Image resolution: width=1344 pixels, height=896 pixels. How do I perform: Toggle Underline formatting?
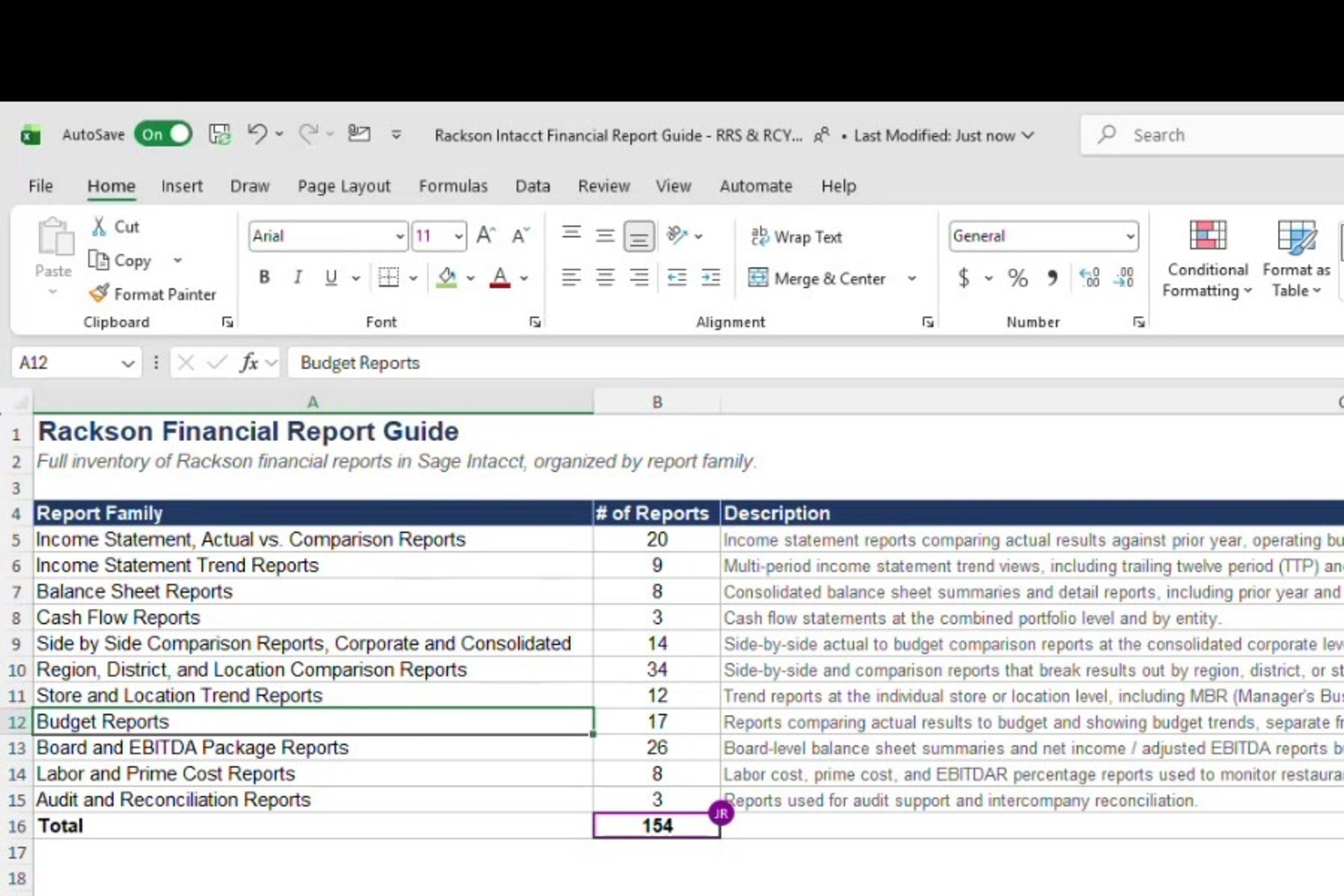click(330, 278)
